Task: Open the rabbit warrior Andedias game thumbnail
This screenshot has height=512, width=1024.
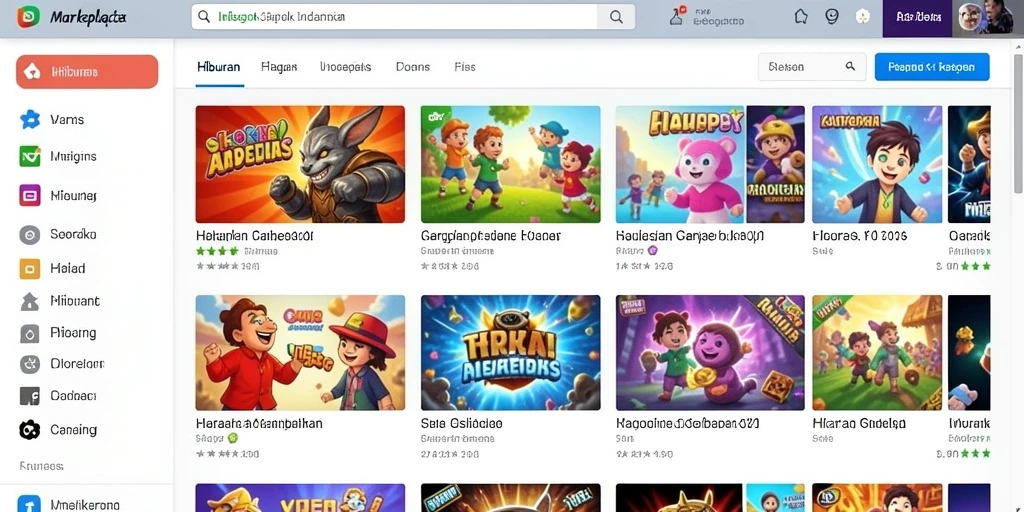Action: pos(300,165)
